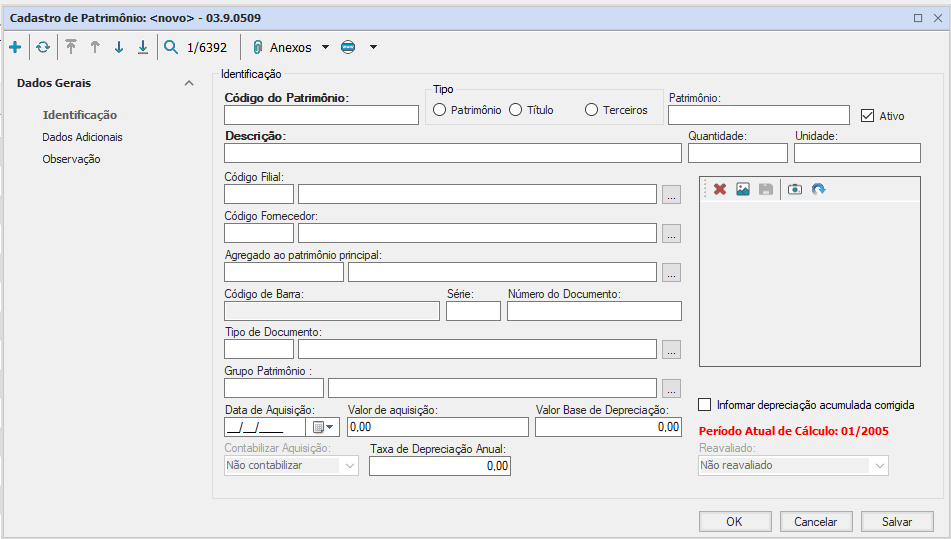Image resolution: width=951 pixels, height=539 pixels.
Task: Collapse the Dados Gerais section
Action: (189, 83)
